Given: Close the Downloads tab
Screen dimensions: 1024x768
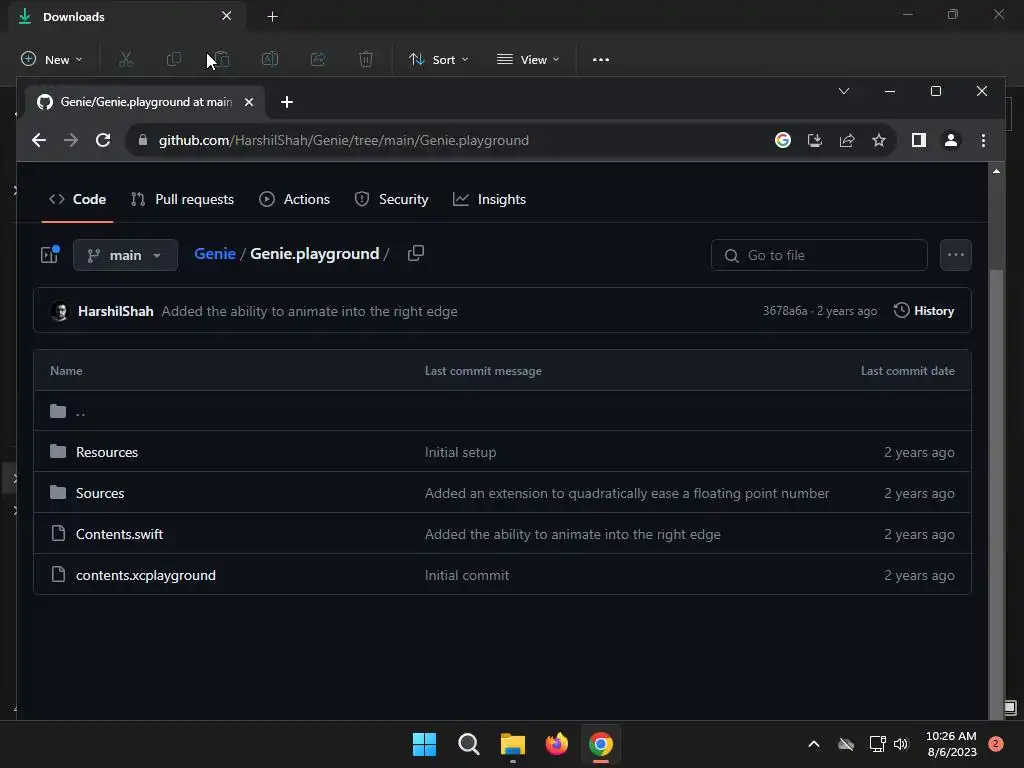Looking at the screenshot, I should pyautogui.click(x=226, y=16).
